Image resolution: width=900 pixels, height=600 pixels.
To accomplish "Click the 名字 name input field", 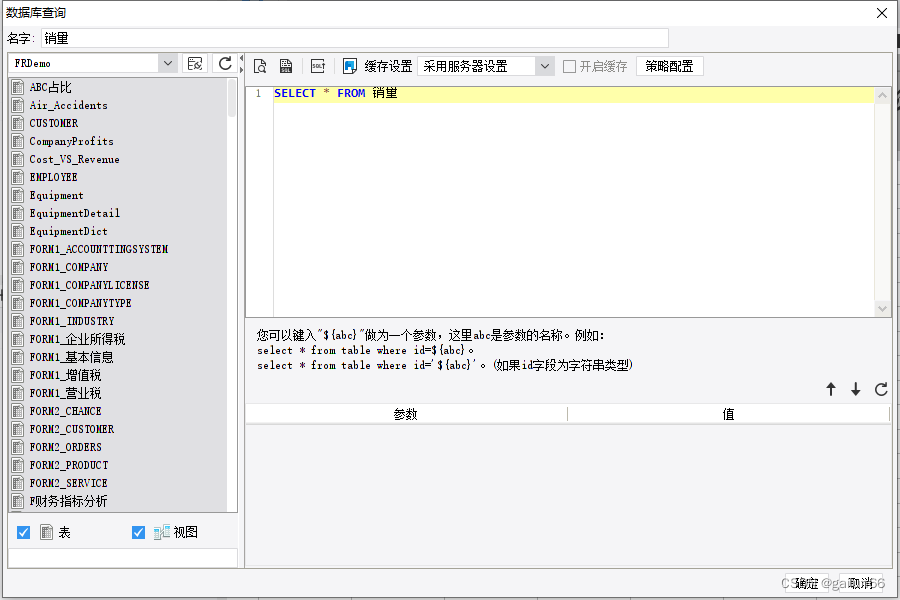I will click(355, 38).
